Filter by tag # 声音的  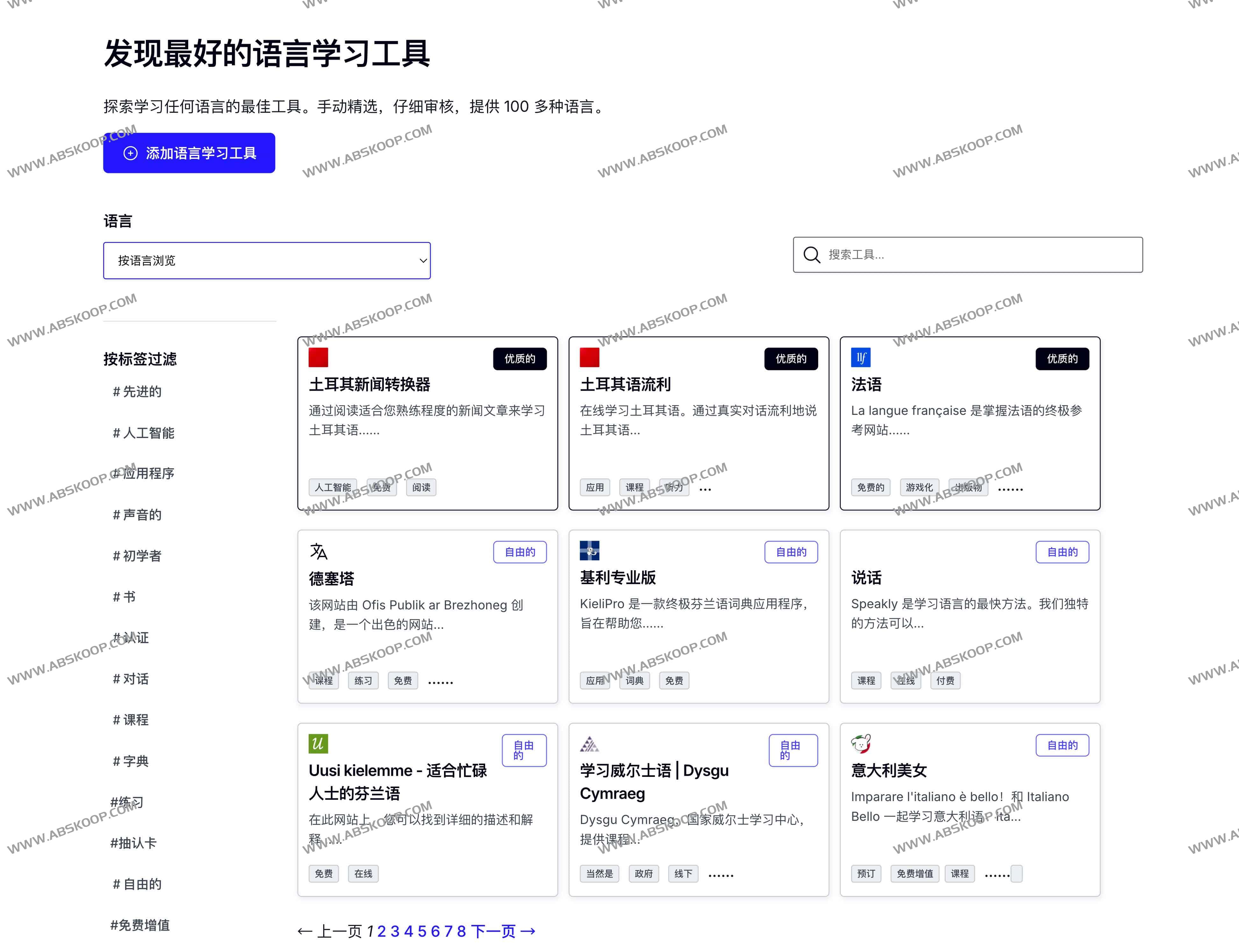pyautogui.click(x=137, y=515)
